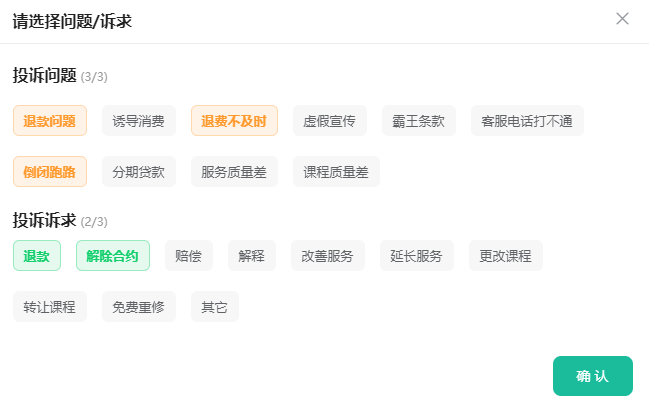Select 改善服务 as a demand
This screenshot has height=403, width=649.
tap(328, 255)
